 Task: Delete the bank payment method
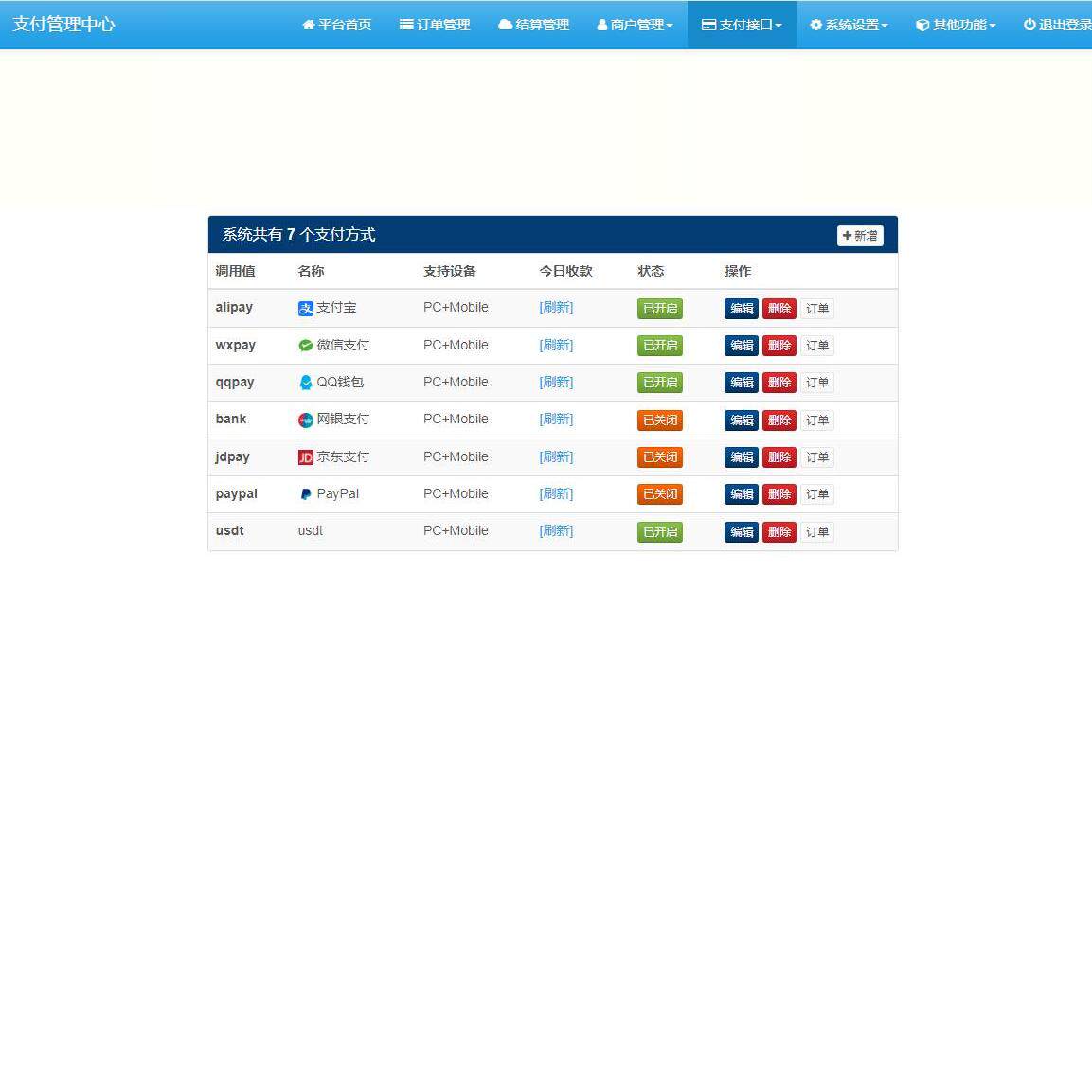[x=779, y=420]
